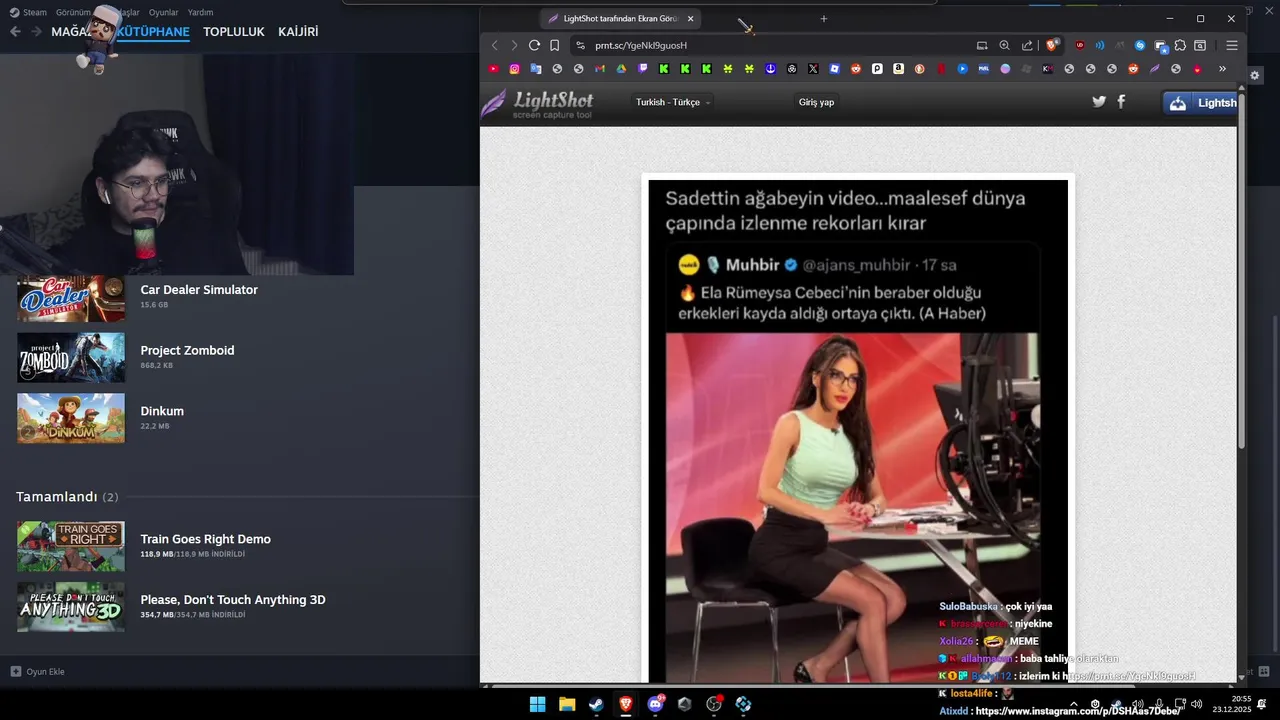The image size is (1280, 720).
Task: Open the Turkish - Türkçe language dropdown
Action: (x=673, y=102)
